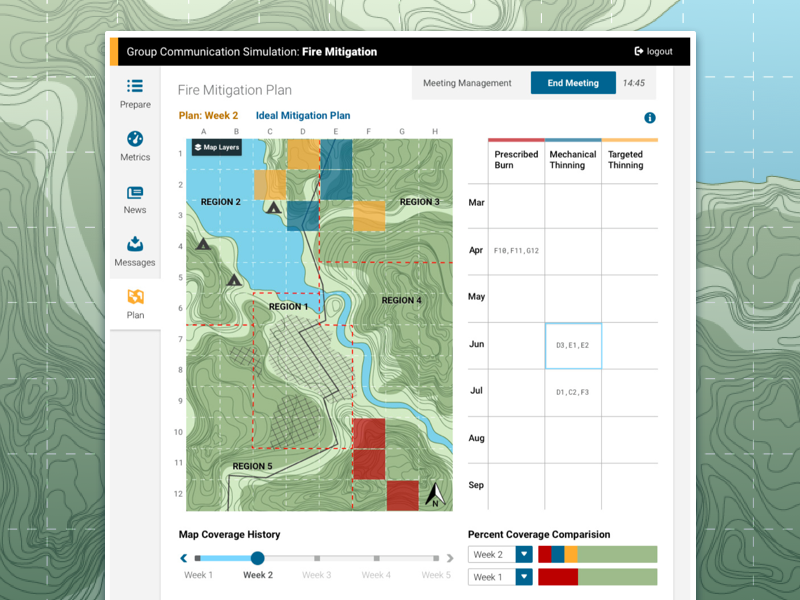This screenshot has width=800, height=600.
Task: Open the Map Layers control on the map
Action: pyautogui.click(x=217, y=147)
